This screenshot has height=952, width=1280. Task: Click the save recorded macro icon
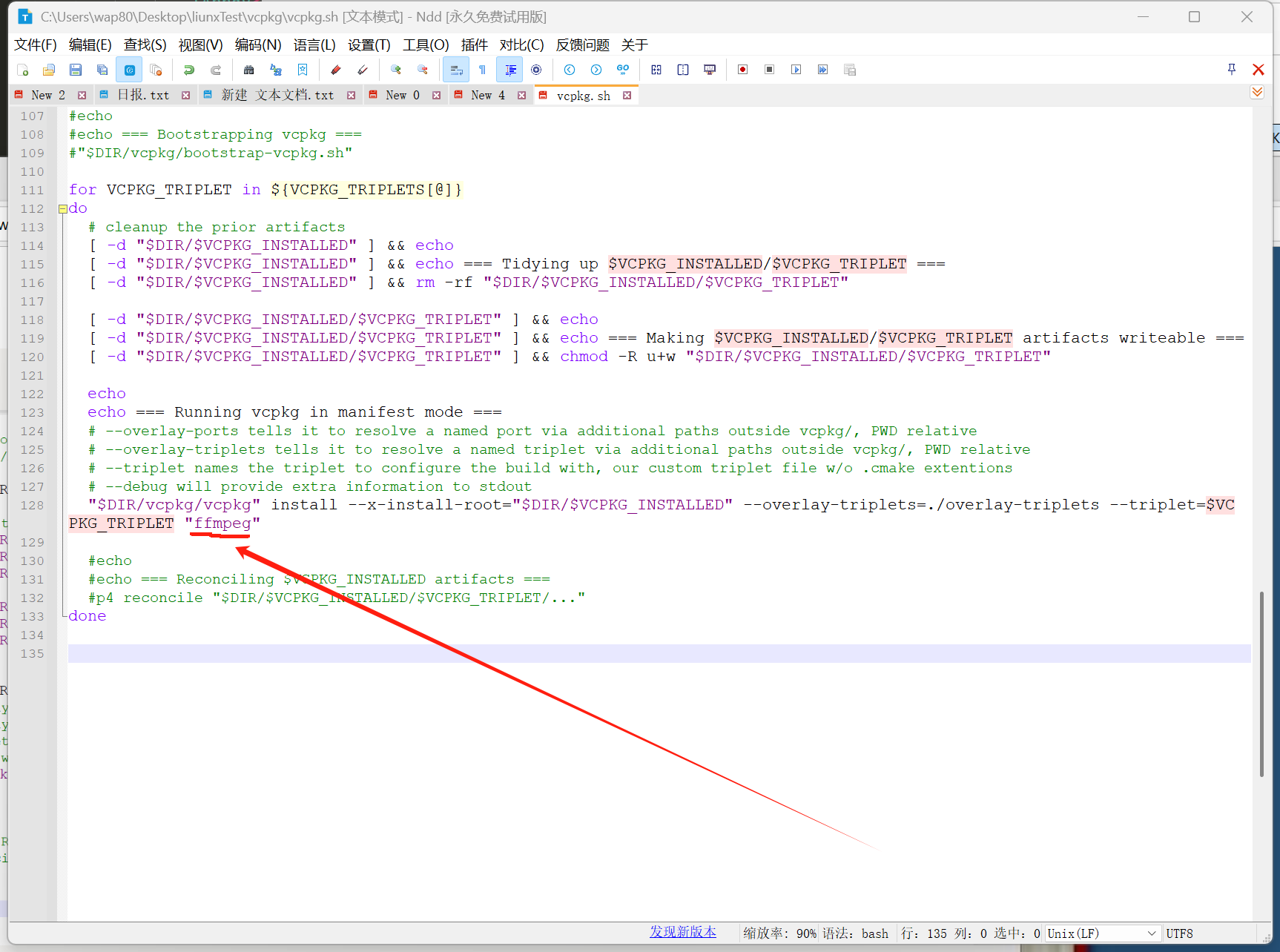(x=850, y=70)
